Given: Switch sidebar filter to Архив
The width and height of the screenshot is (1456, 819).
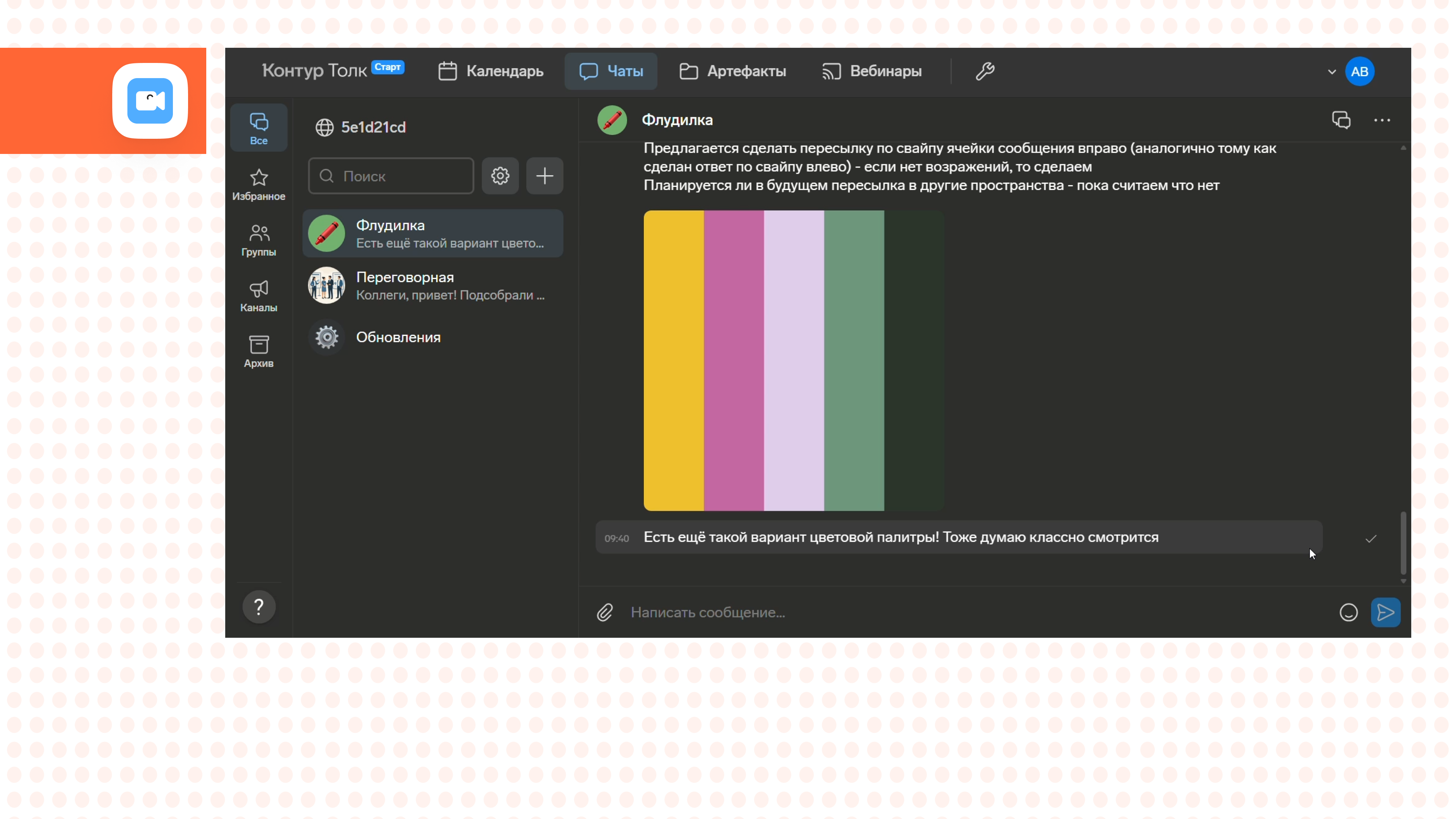Looking at the screenshot, I should [259, 351].
